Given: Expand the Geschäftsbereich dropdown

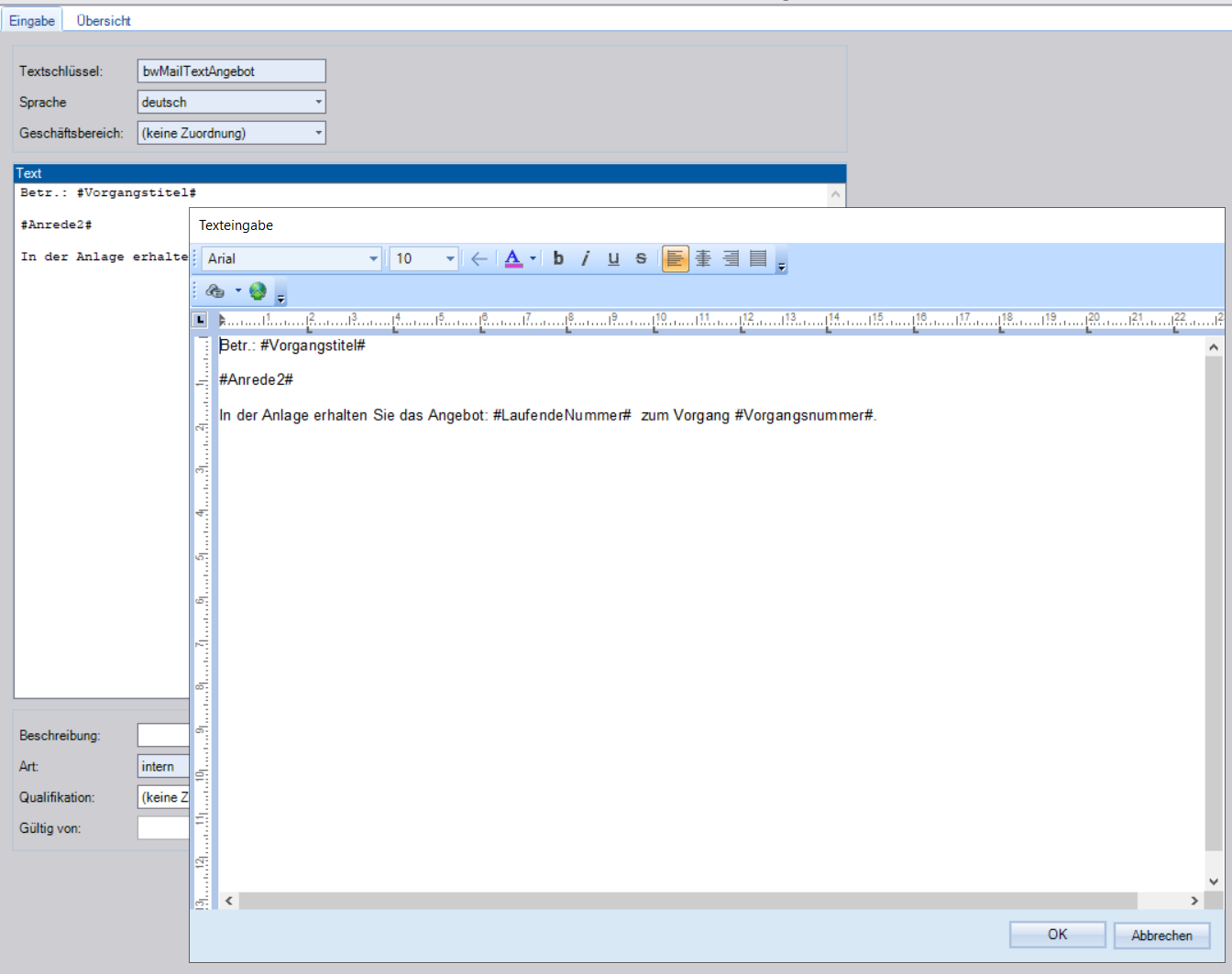Looking at the screenshot, I should coord(318,133).
